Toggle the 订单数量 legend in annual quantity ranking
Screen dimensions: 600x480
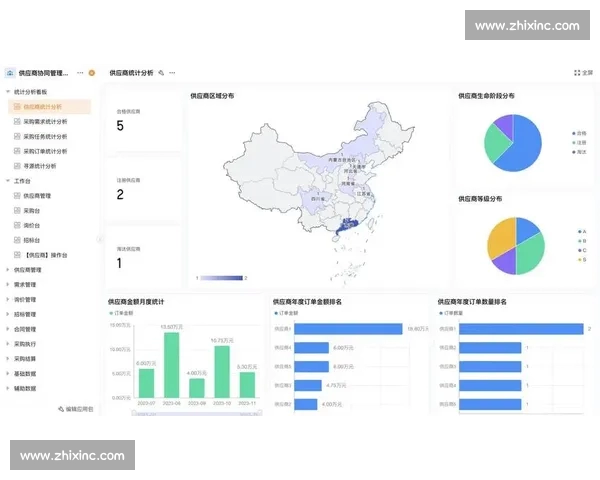452,313
